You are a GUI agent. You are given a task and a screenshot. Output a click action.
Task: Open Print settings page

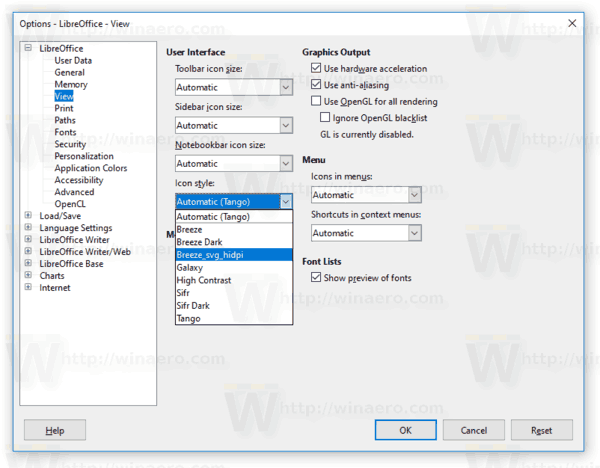64,108
